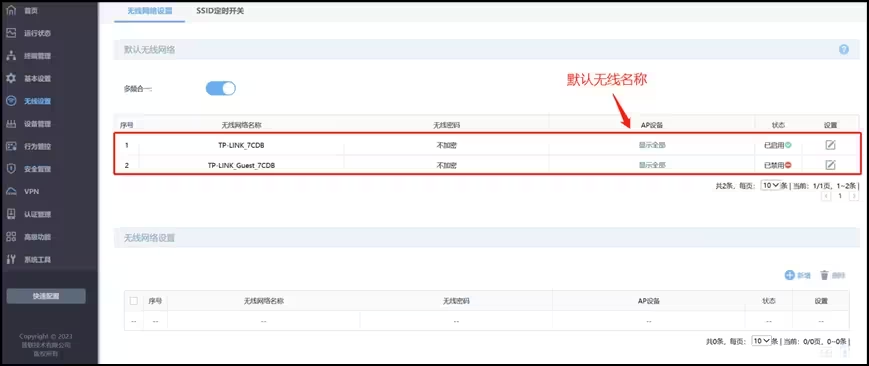
Task: Open the network topology item below 运行状态
Action: click(x=37, y=55)
